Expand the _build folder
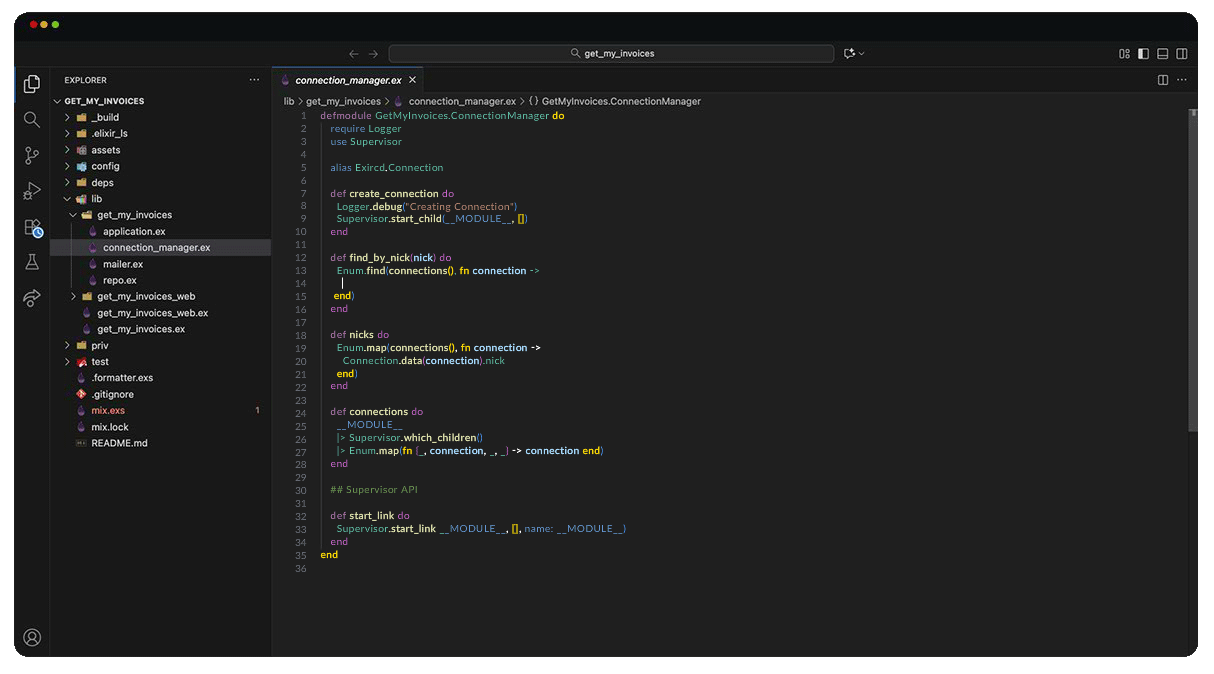Screen dimensions: 1214x674 pos(105,117)
